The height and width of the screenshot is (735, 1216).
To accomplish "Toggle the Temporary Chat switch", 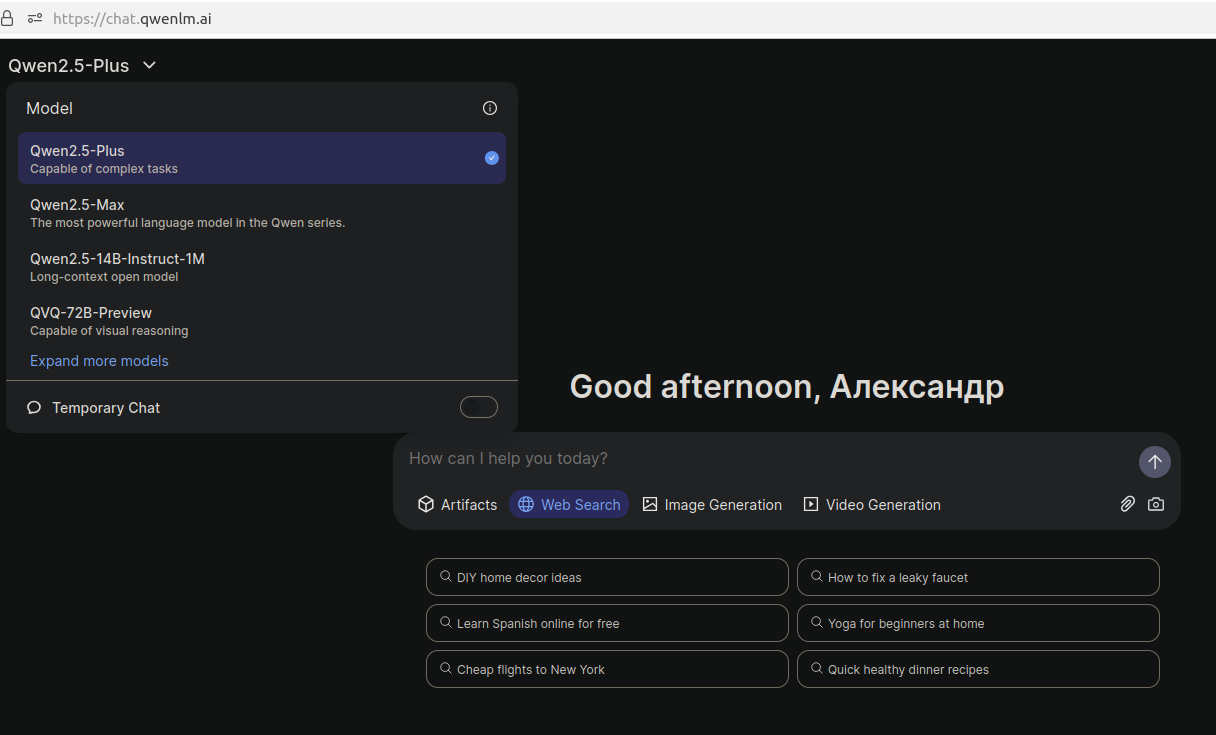I will pos(478,407).
